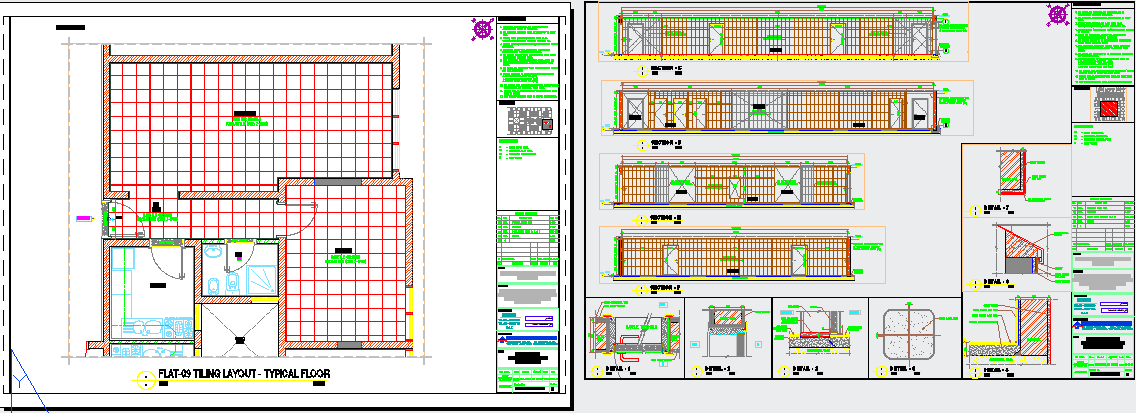The height and width of the screenshot is (413, 1136).
Task: Select the small magenta tag left of the floor plan
Action: pyautogui.click(x=82, y=216)
